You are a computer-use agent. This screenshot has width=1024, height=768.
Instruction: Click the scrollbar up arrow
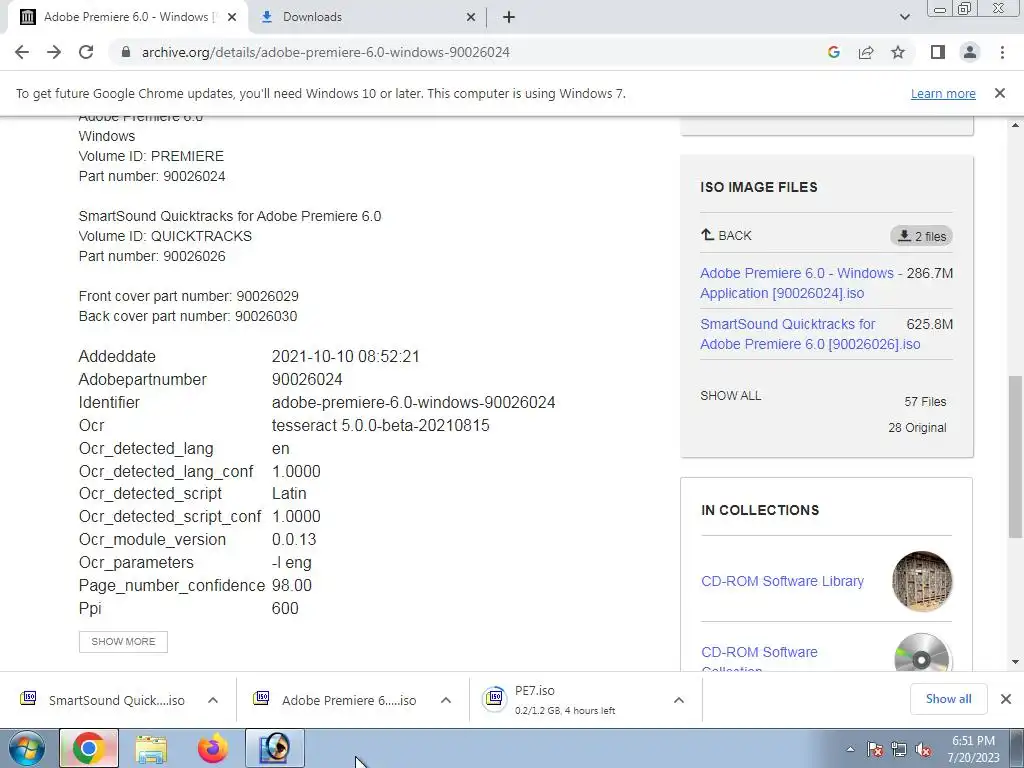[x=1016, y=124]
